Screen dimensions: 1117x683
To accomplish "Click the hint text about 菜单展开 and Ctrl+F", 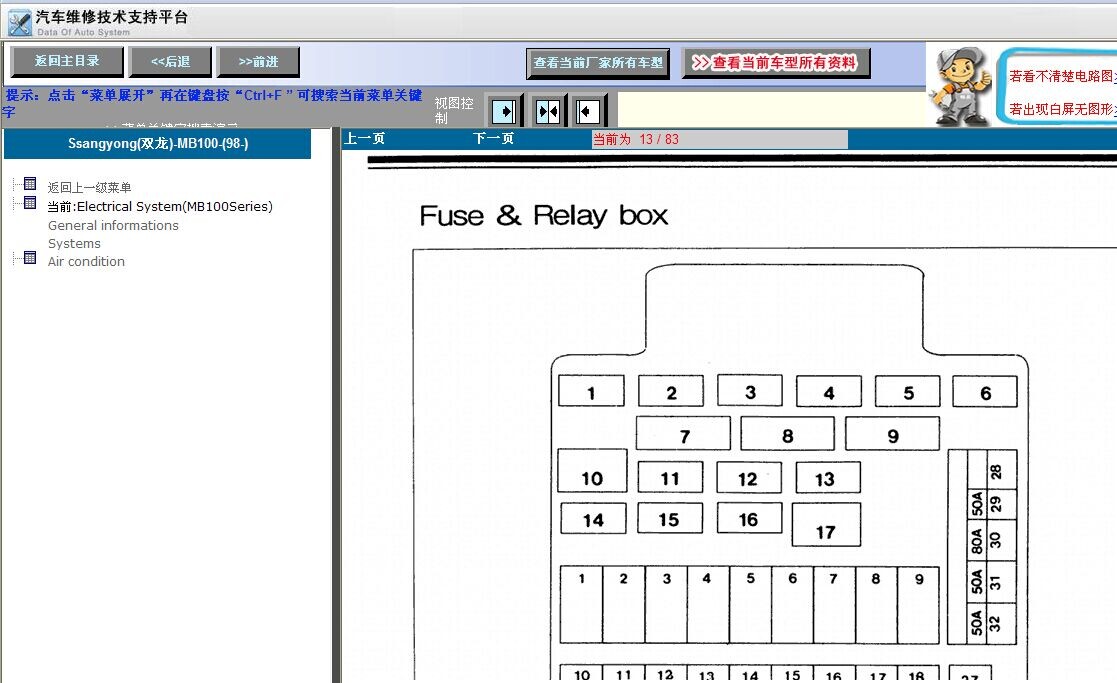I will pos(214,103).
